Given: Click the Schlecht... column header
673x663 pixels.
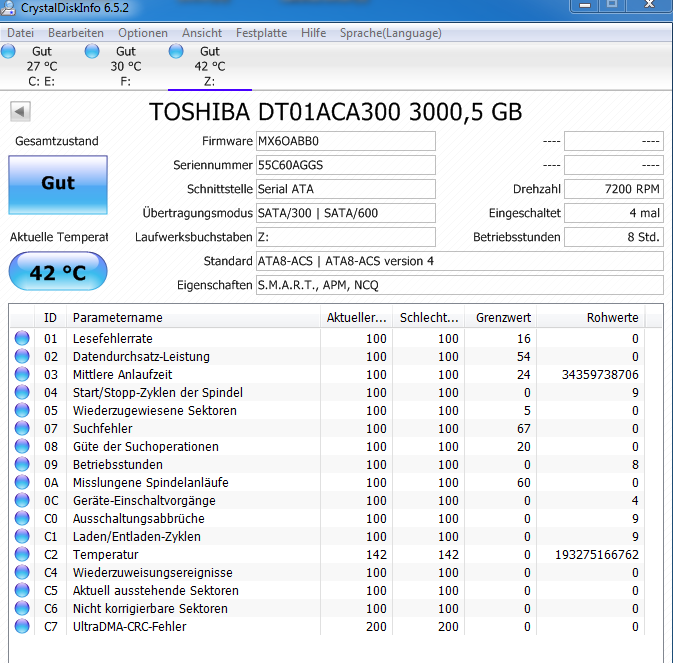Looking at the screenshot, I should pyautogui.click(x=428, y=318).
